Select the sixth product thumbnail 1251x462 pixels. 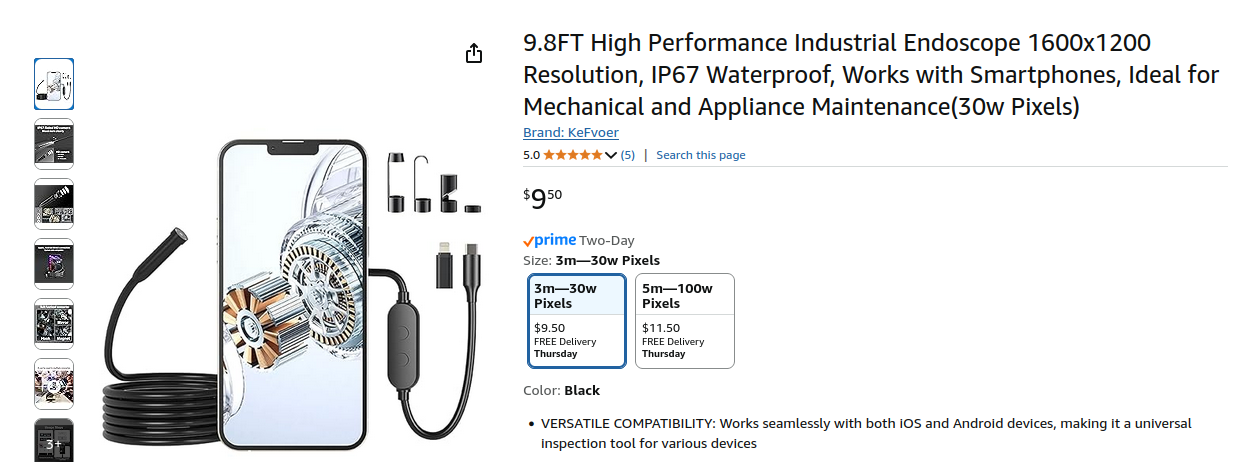tap(54, 384)
